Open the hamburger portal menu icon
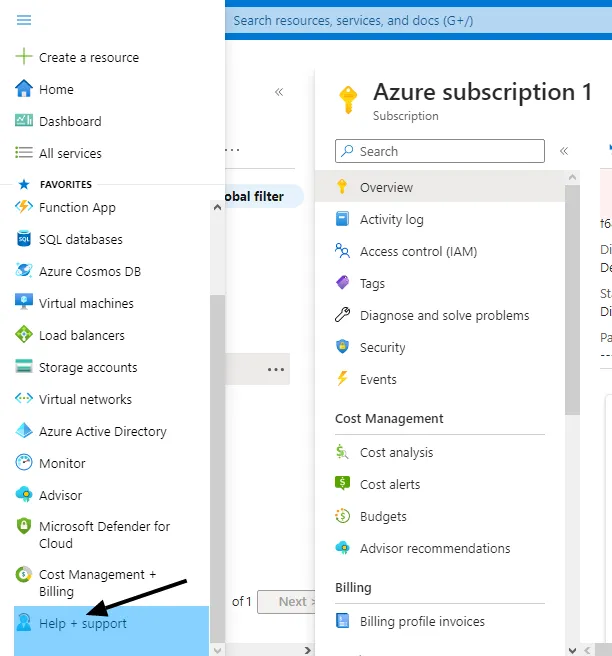612x656 pixels. [24, 20]
